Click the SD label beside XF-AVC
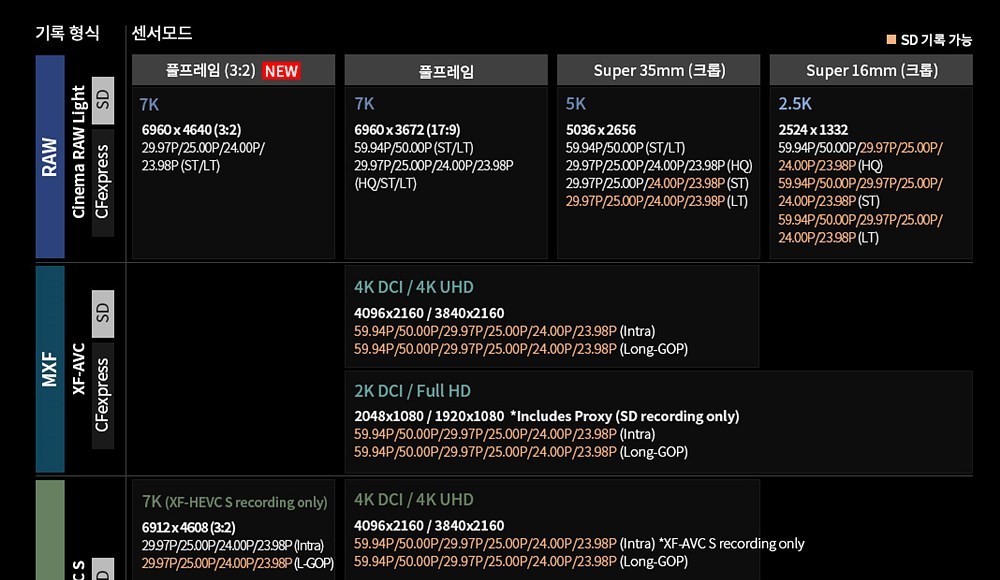 (103, 314)
